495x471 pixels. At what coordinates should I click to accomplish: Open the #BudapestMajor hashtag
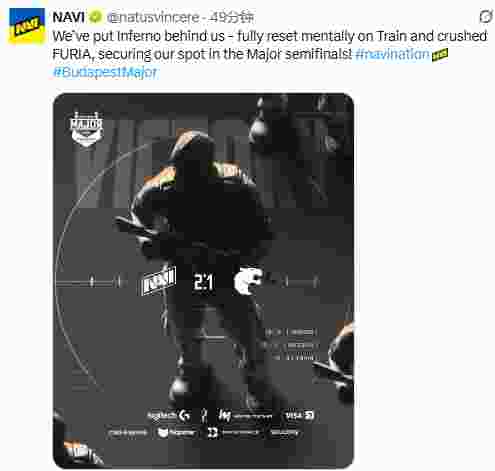105,72
